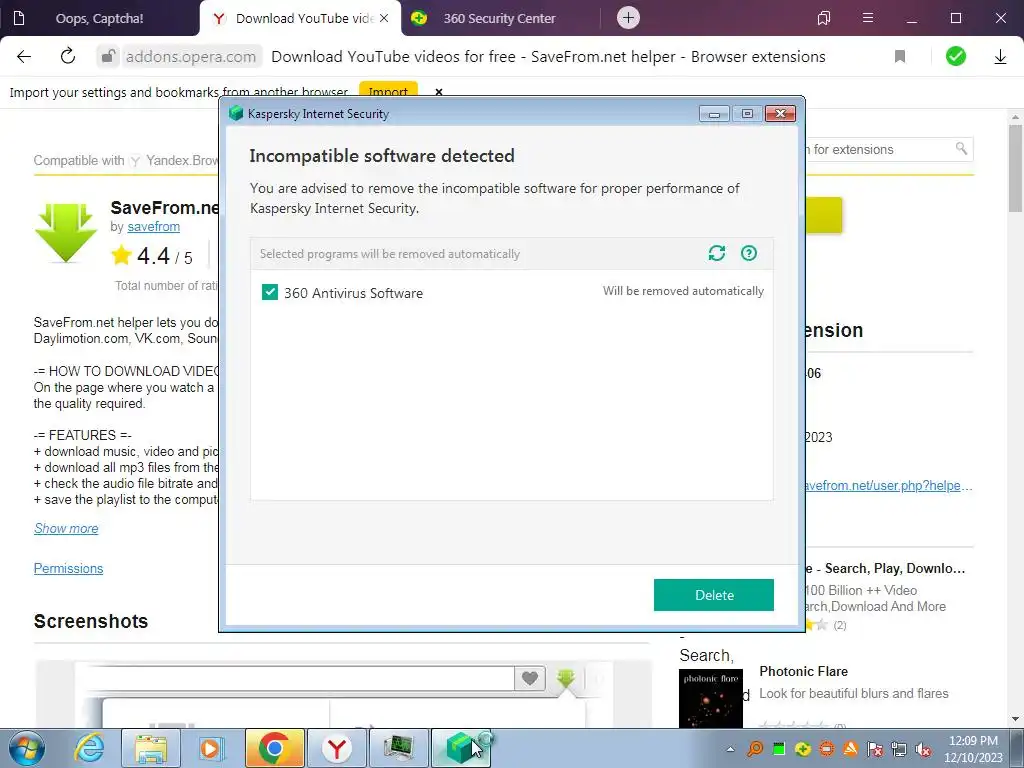This screenshot has width=1024, height=768.
Task: Reload the current page
Action: [x=68, y=56]
